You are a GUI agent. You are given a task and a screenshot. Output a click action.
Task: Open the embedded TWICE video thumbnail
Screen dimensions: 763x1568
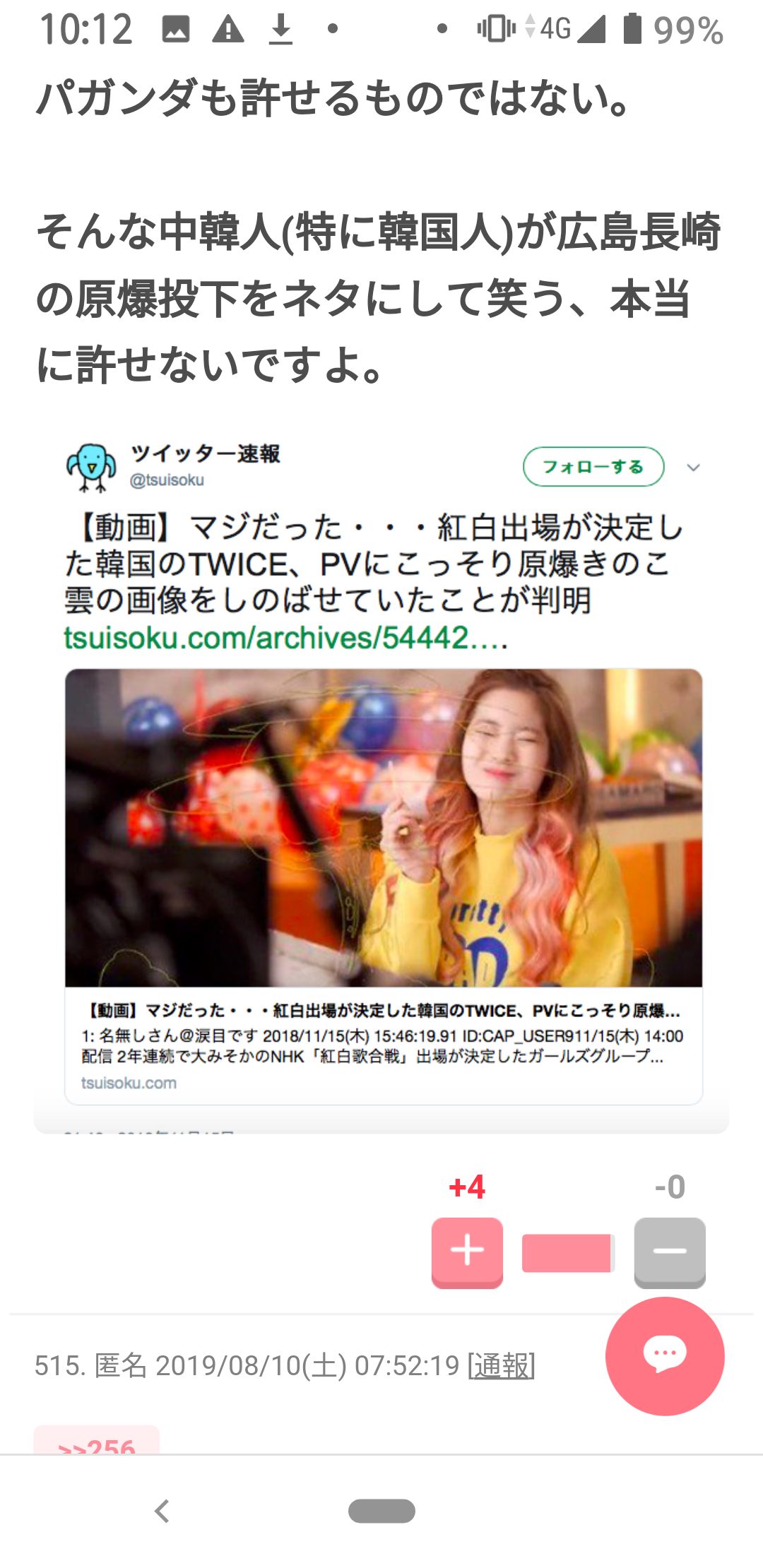pyautogui.click(x=384, y=828)
